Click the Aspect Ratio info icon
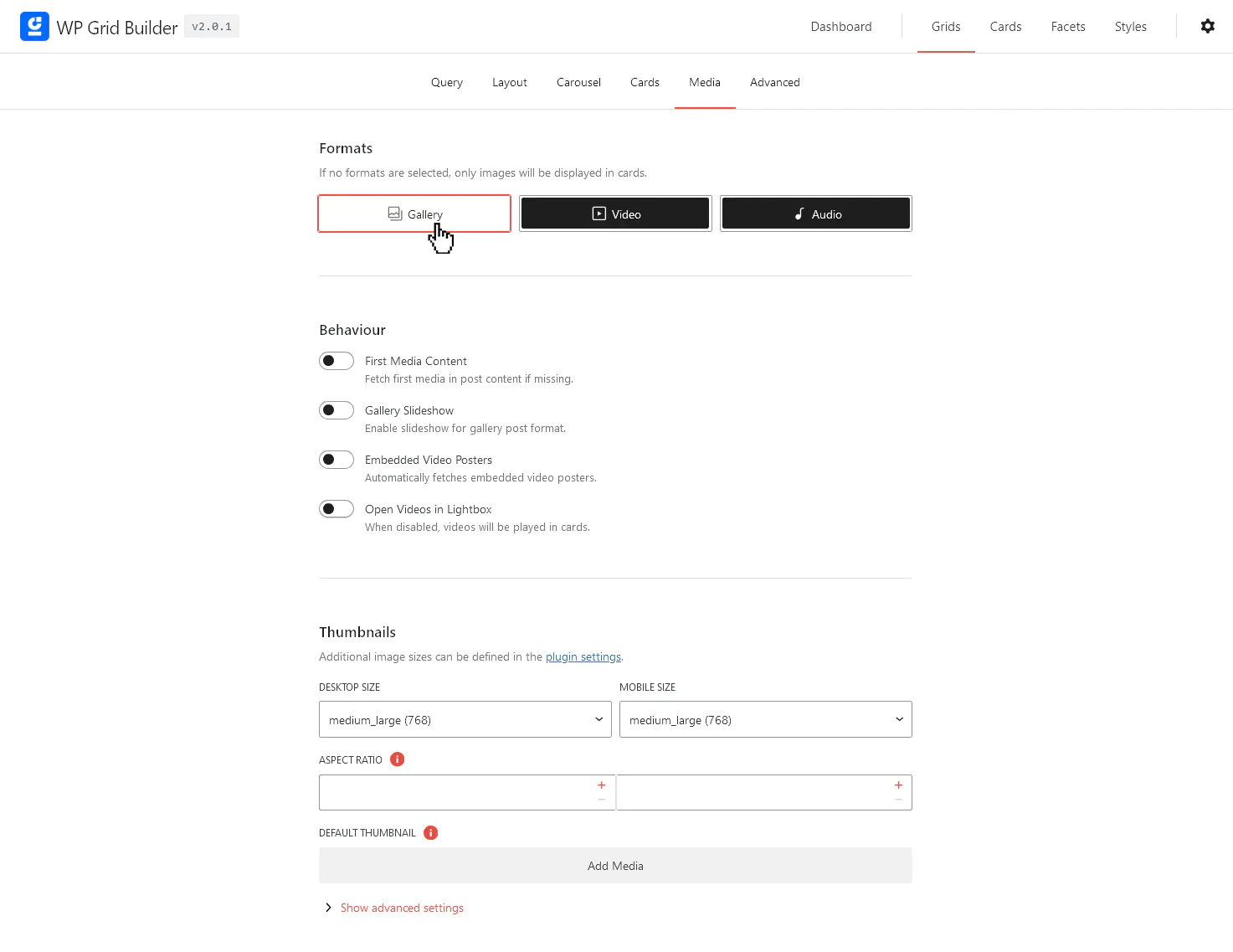The image size is (1233, 952). (x=397, y=759)
